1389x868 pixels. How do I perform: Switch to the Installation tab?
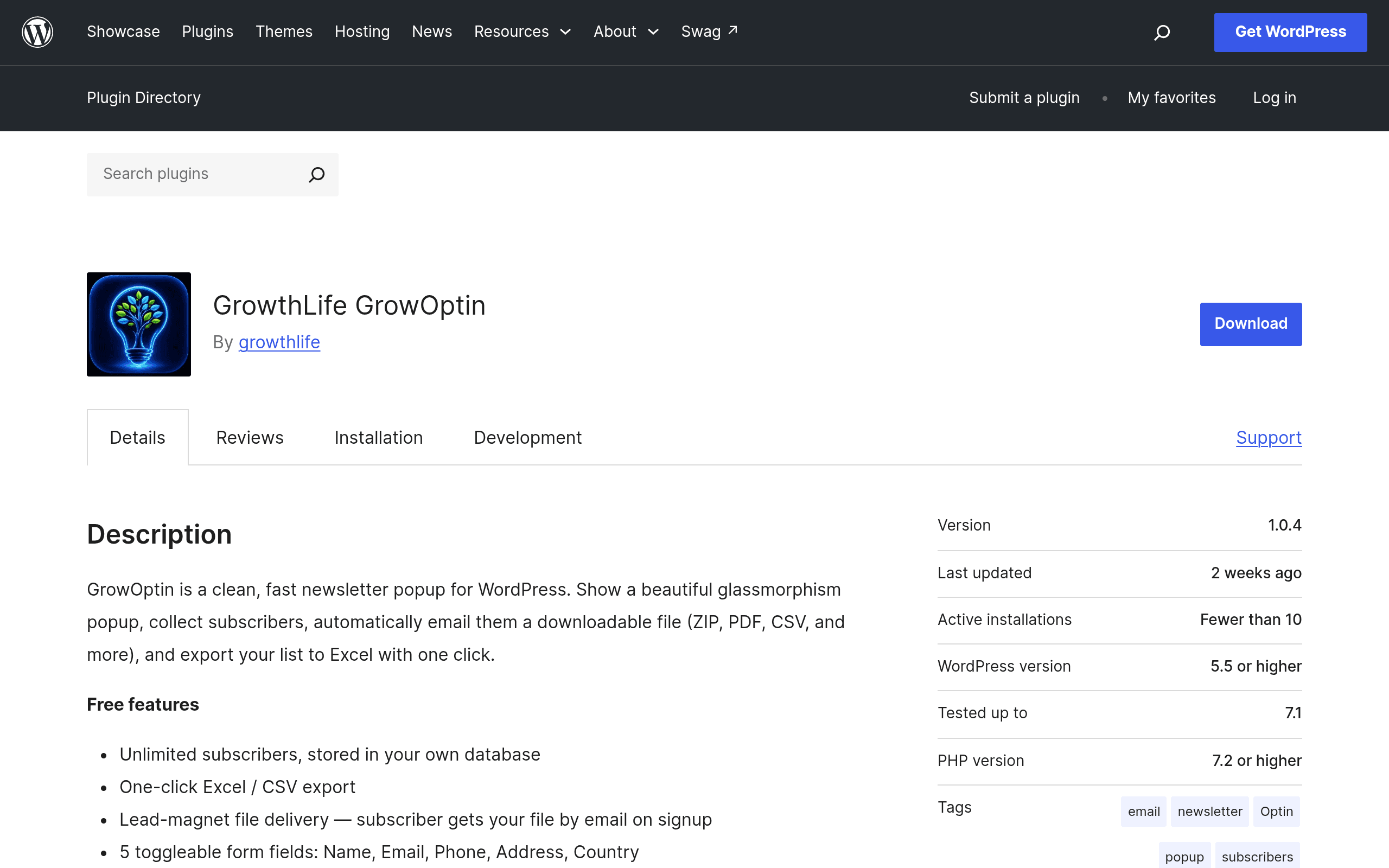[x=379, y=437]
